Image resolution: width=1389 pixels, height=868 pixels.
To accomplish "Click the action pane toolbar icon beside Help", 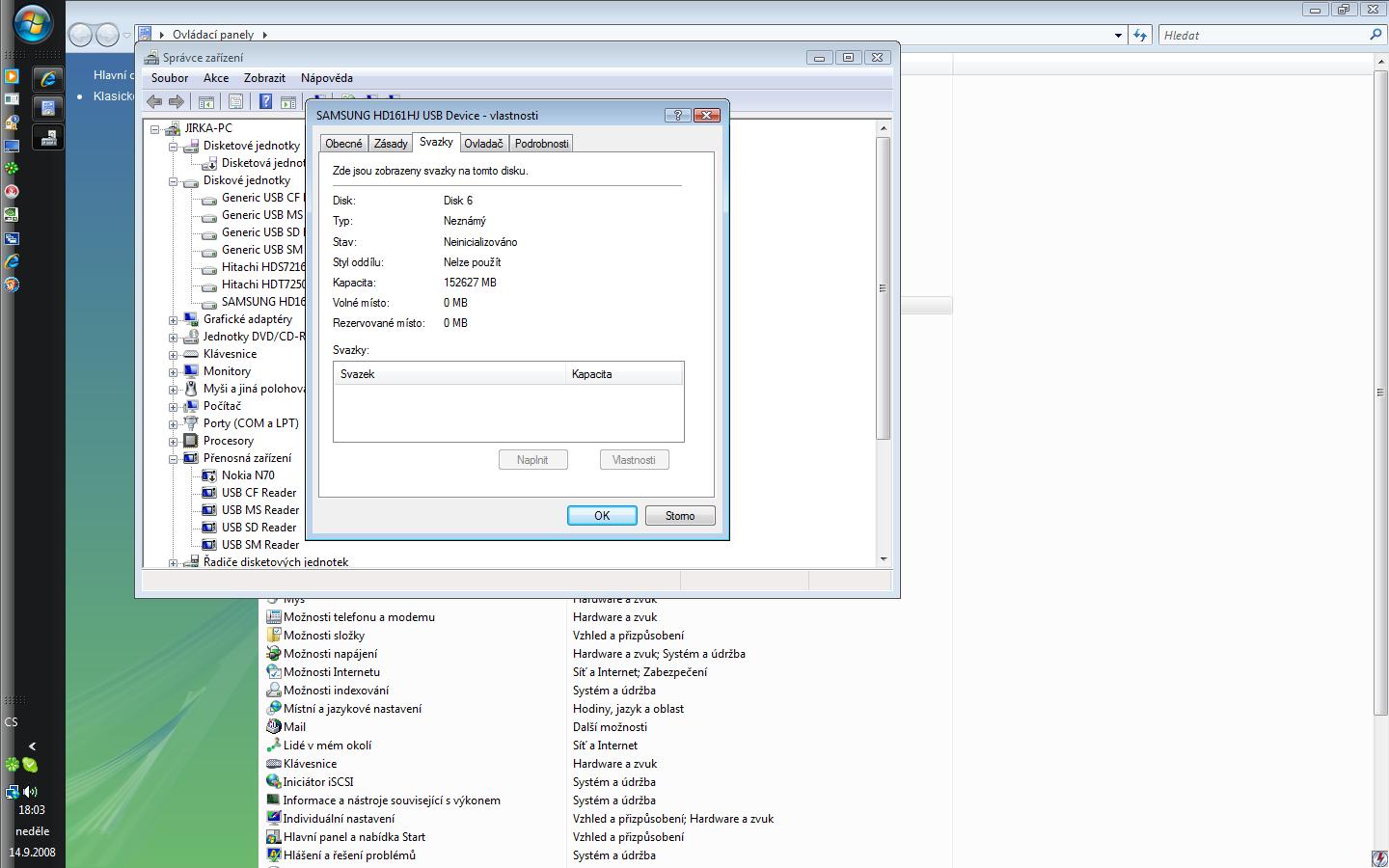I will [288, 101].
